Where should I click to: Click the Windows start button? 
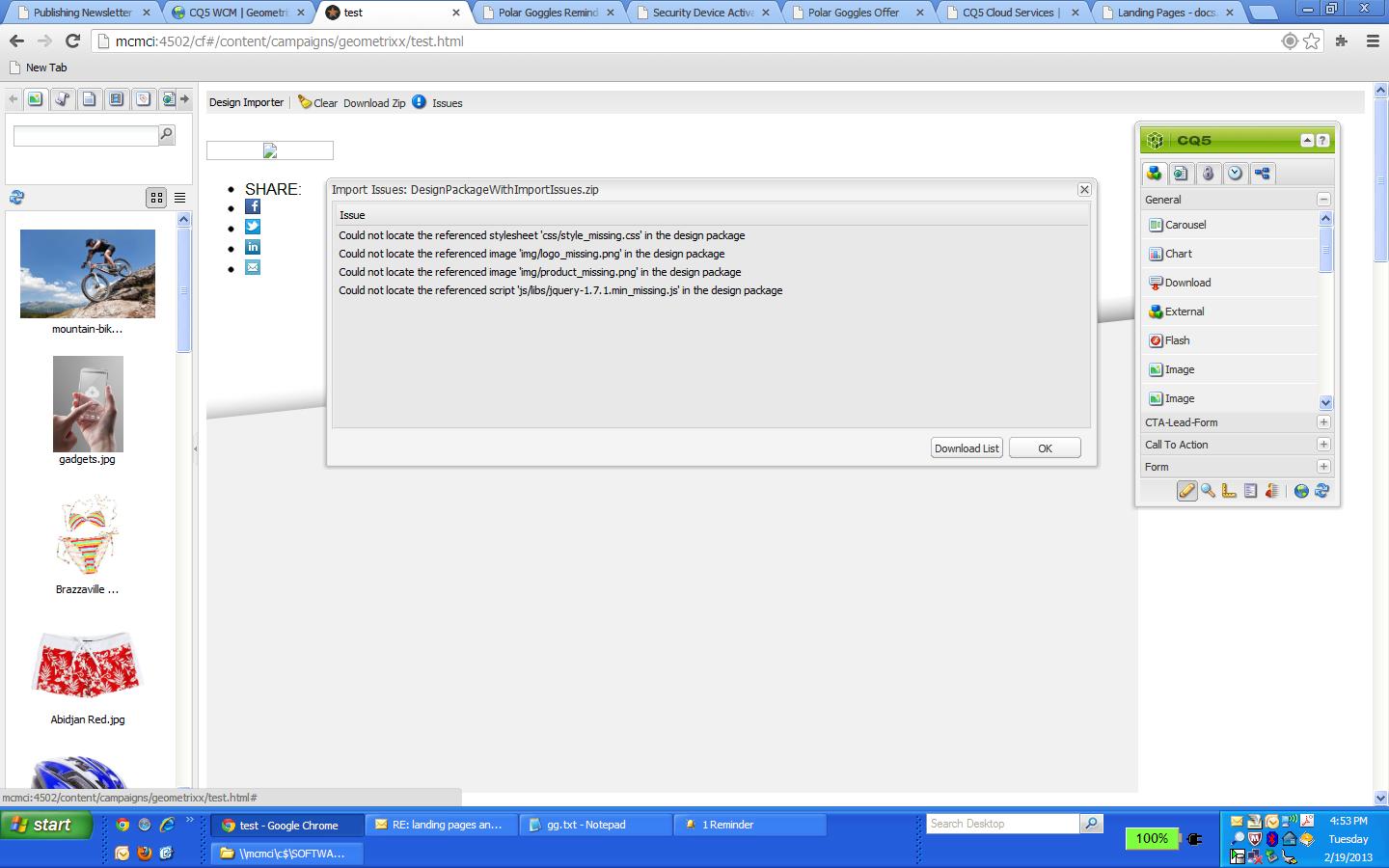tap(46, 825)
